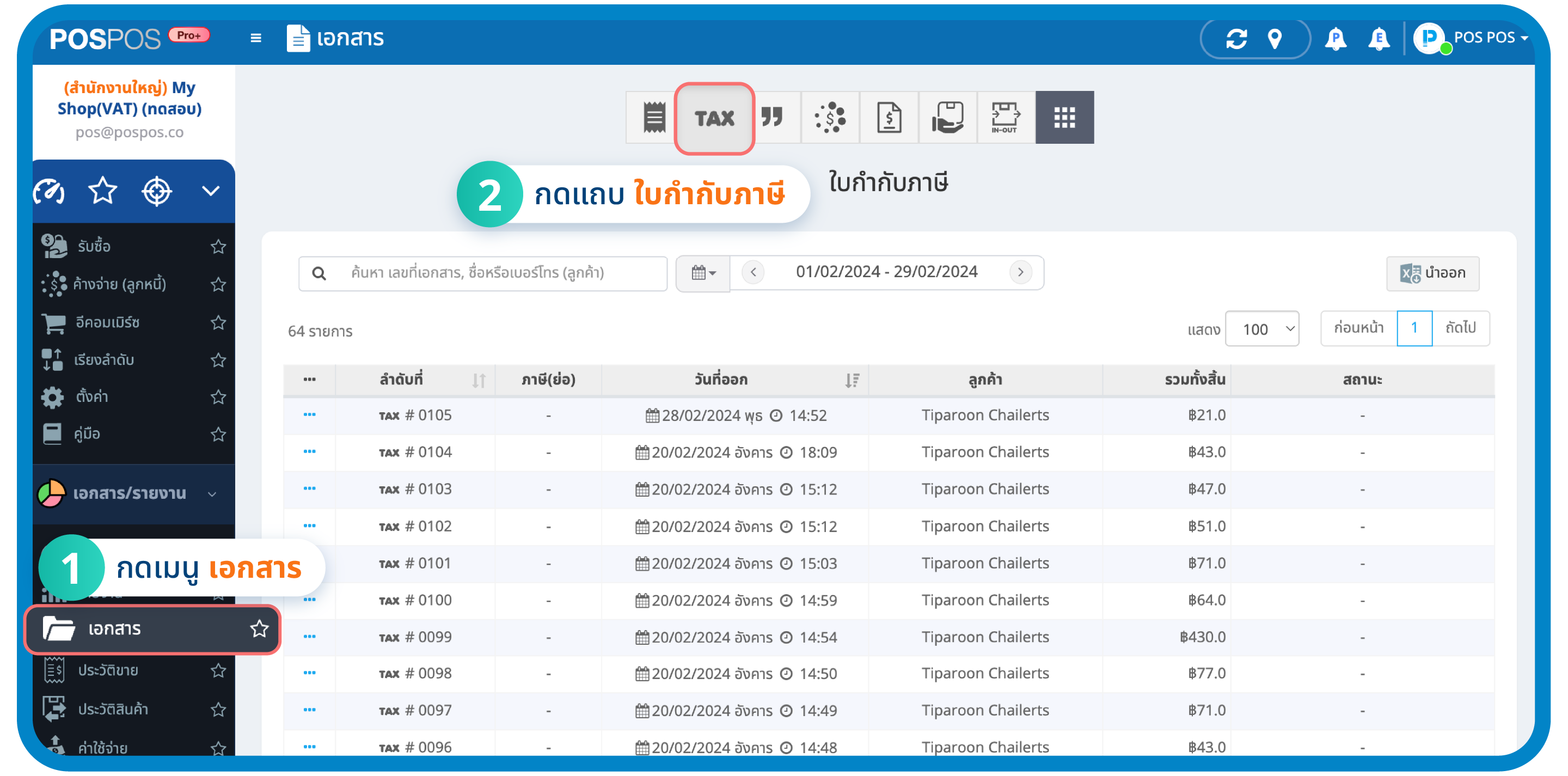Click the target crosshair sidebar icon
Screen dimensions: 1568x776
click(x=156, y=192)
